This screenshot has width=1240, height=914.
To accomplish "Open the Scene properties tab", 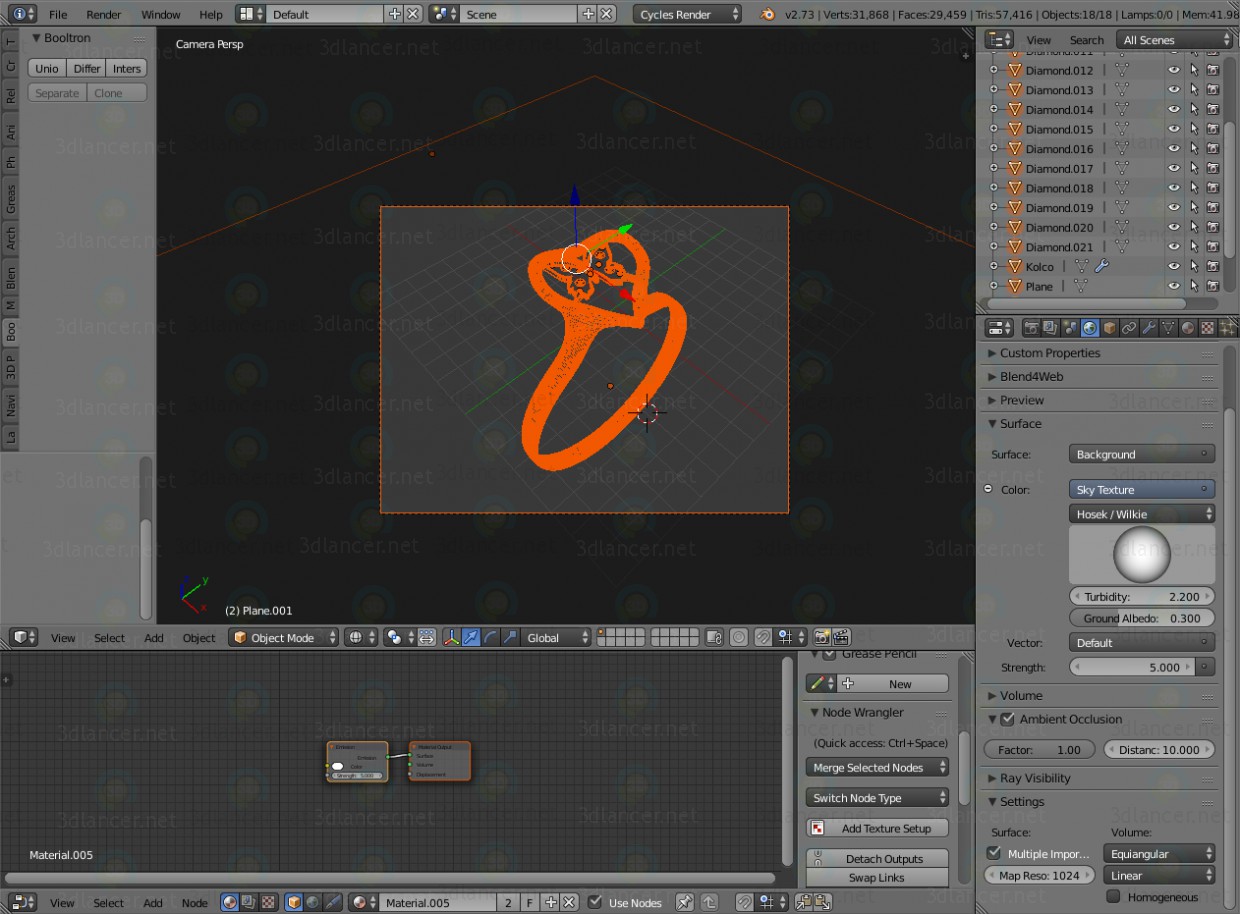I will pyautogui.click(x=1070, y=328).
